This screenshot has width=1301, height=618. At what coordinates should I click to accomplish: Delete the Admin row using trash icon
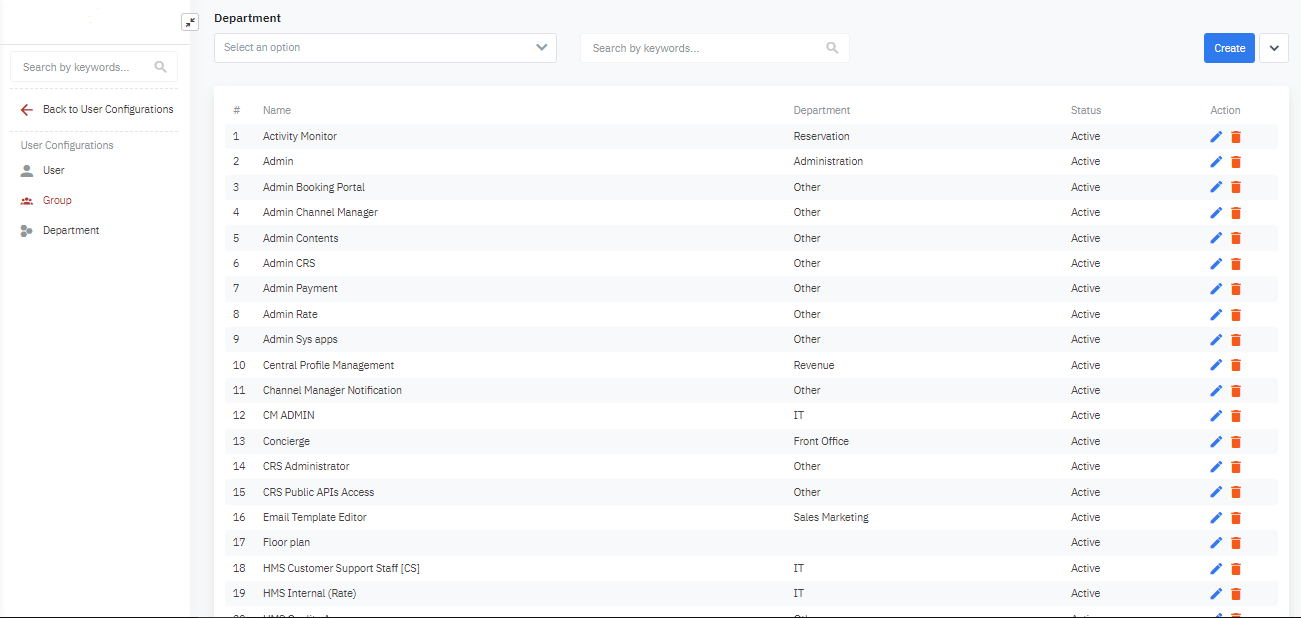click(1236, 162)
